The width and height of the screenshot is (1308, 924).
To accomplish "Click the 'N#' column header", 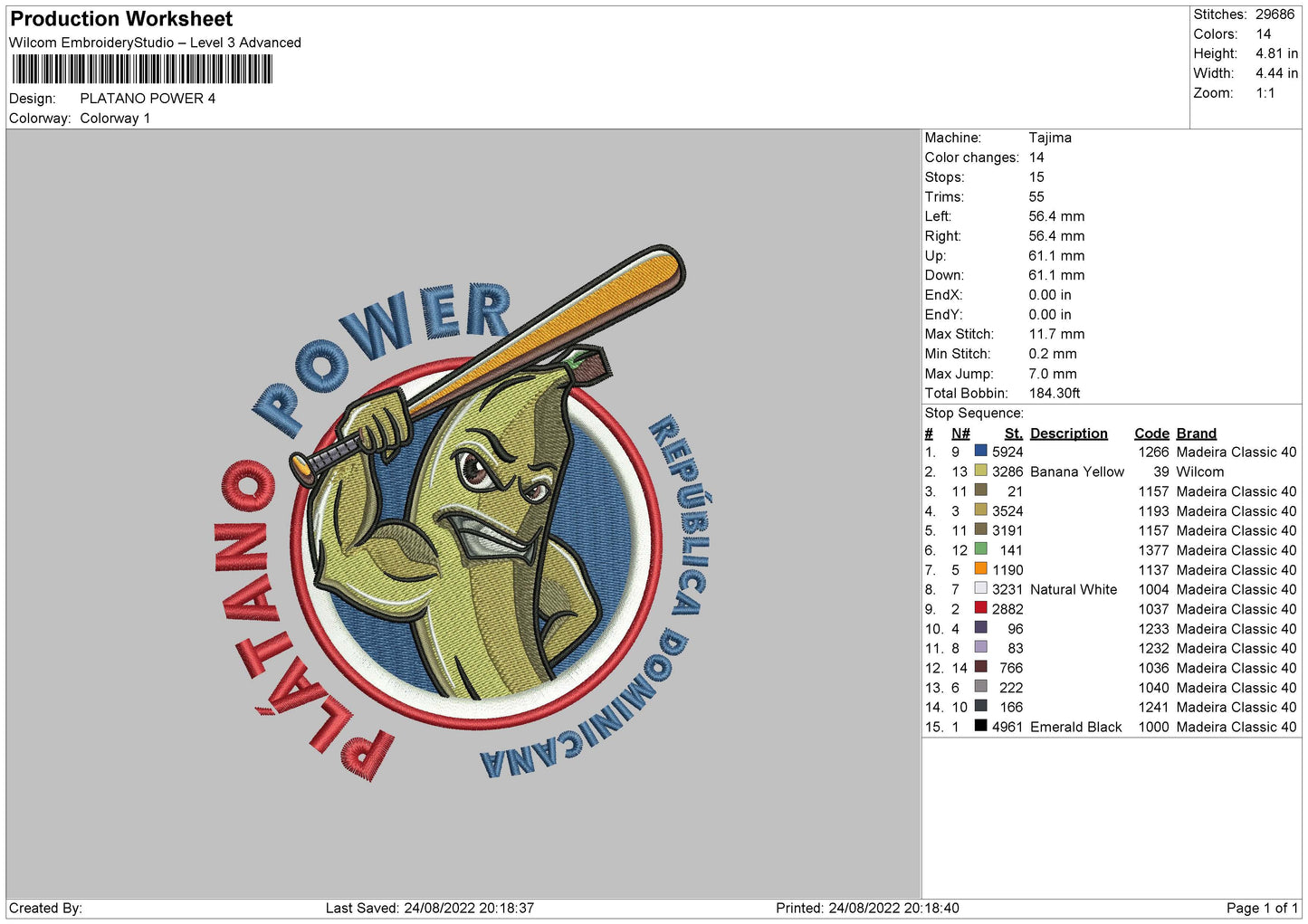I will [960, 433].
